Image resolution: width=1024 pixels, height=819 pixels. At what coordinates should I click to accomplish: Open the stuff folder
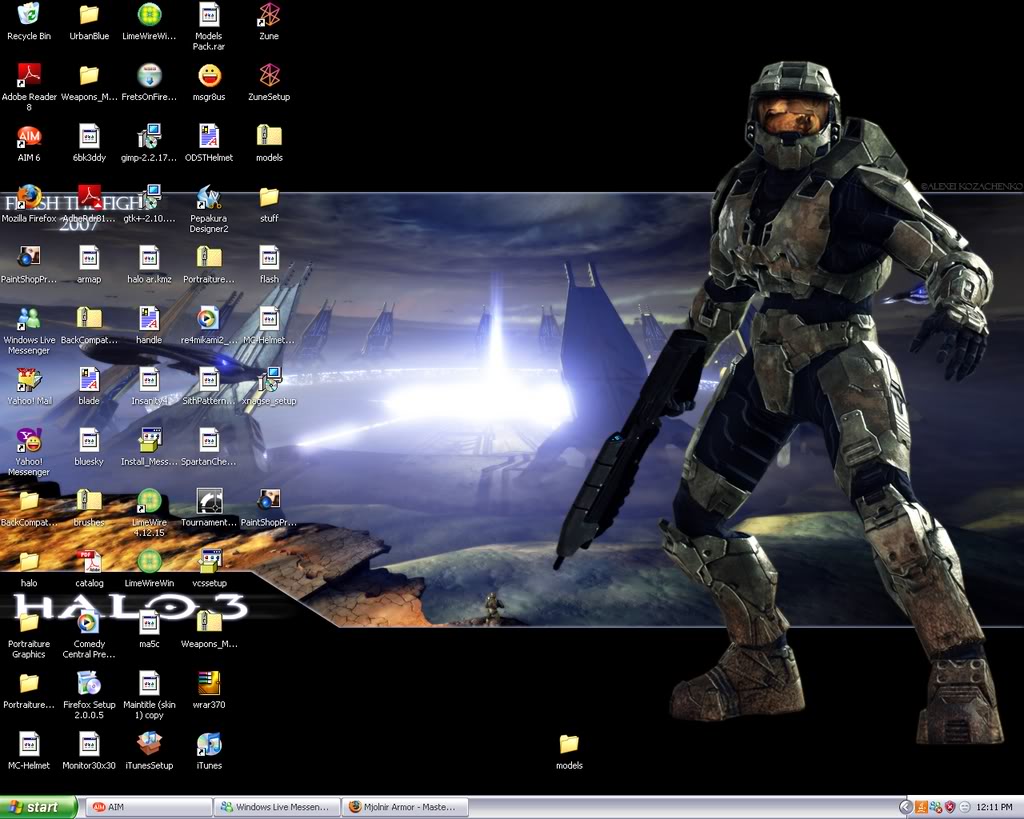coord(269,197)
